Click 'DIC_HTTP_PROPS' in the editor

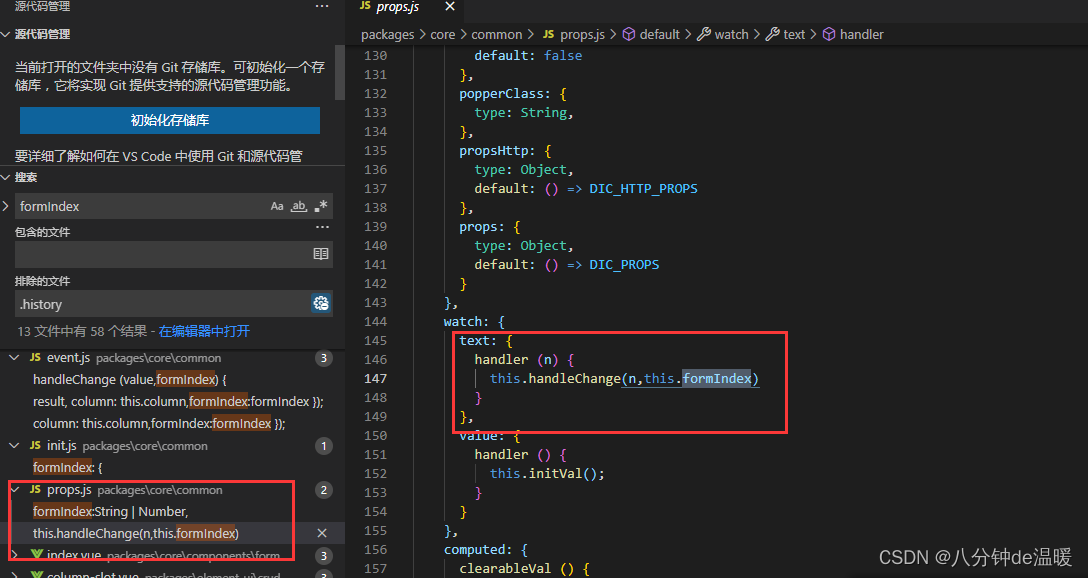643,189
